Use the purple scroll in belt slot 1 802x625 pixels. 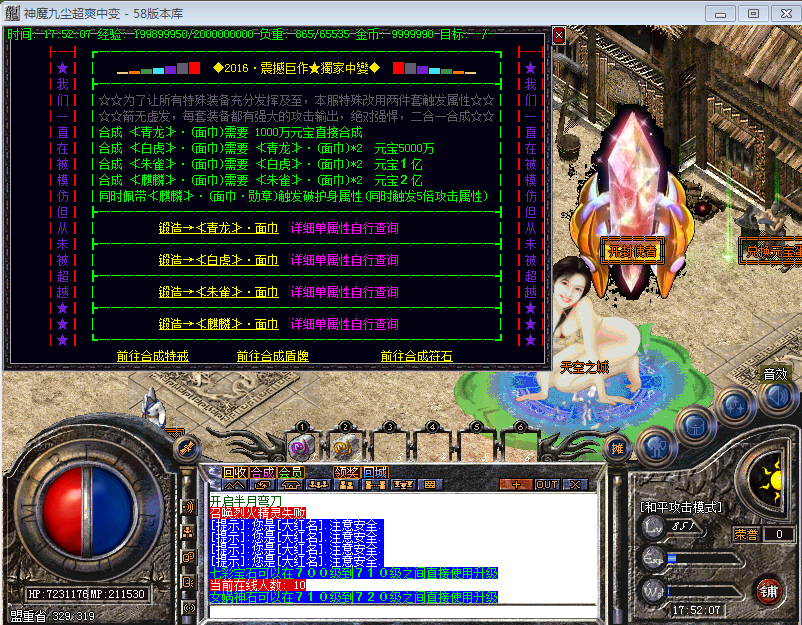(x=301, y=447)
